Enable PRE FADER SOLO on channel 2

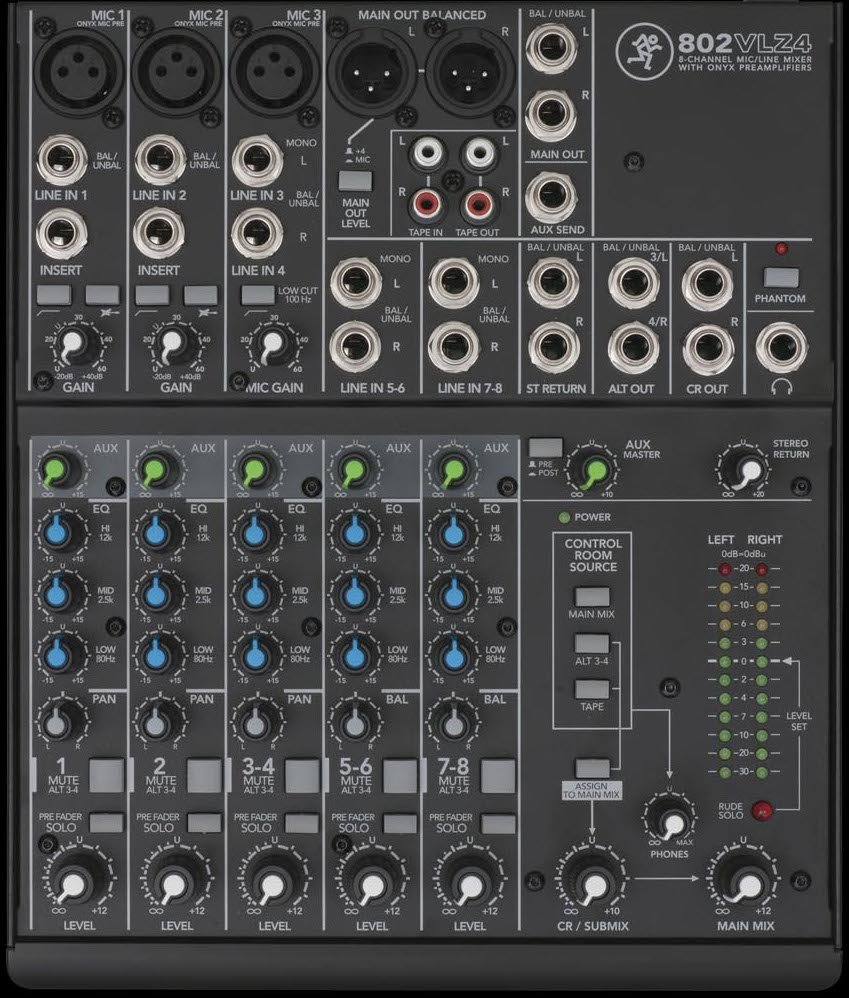click(204, 822)
